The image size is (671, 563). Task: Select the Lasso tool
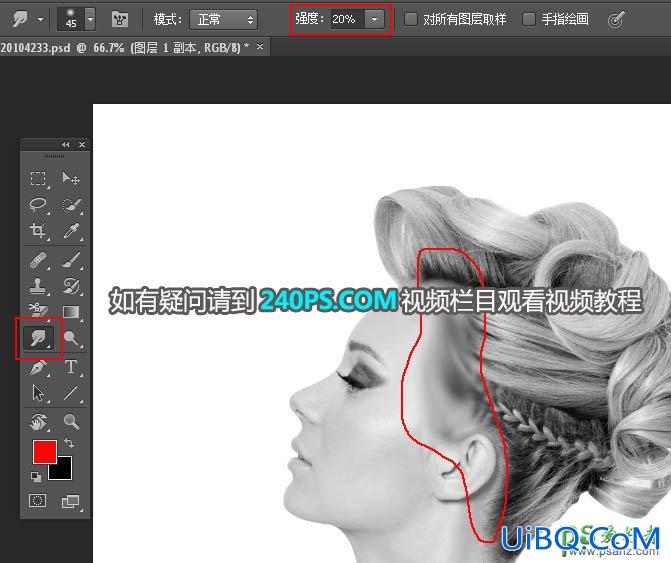click(x=38, y=204)
